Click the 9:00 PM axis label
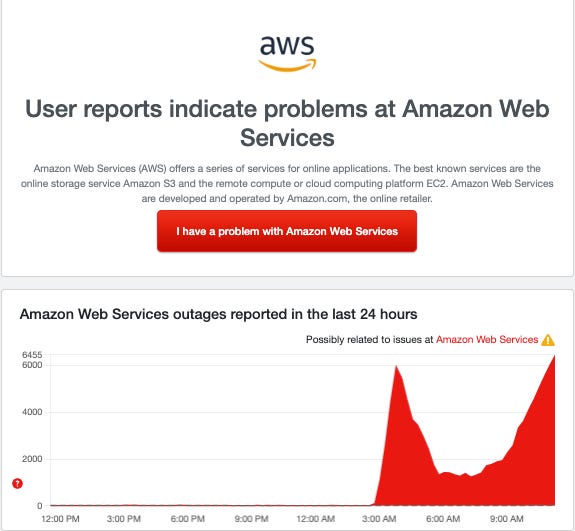 click(x=252, y=519)
